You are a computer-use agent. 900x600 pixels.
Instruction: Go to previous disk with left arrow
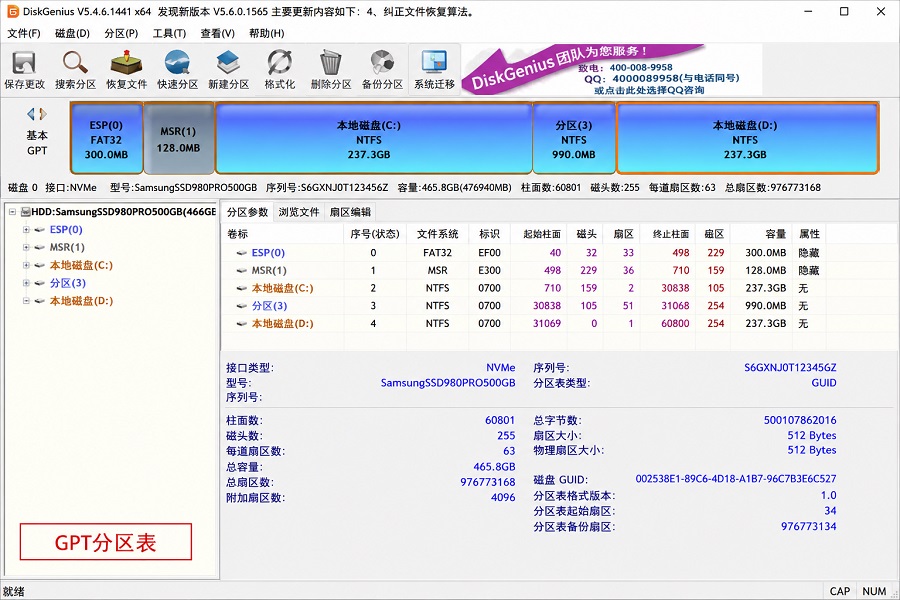tap(30, 114)
